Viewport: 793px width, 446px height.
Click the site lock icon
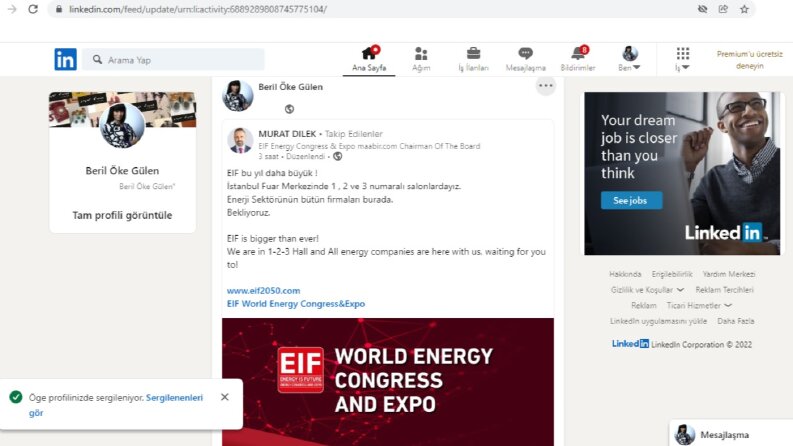(x=59, y=9)
